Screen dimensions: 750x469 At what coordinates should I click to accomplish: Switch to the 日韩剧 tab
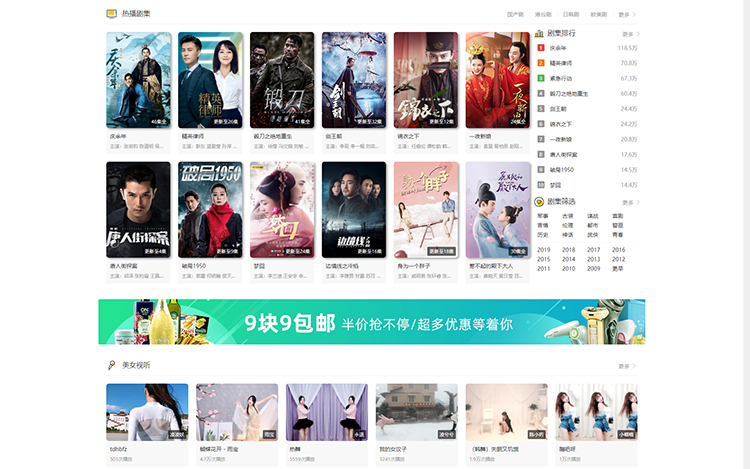pos(571,15)
